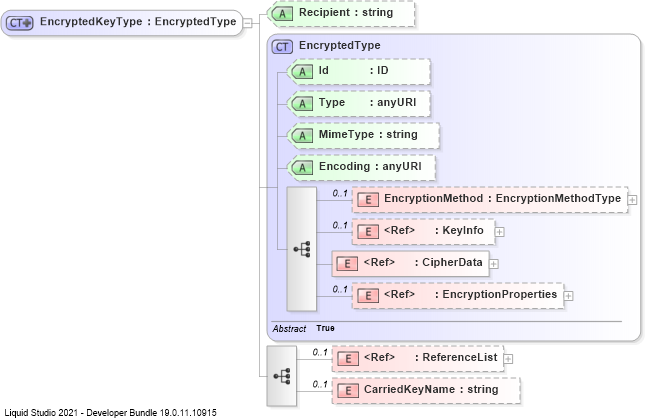Click the A icon next to Id

(302, 72)
